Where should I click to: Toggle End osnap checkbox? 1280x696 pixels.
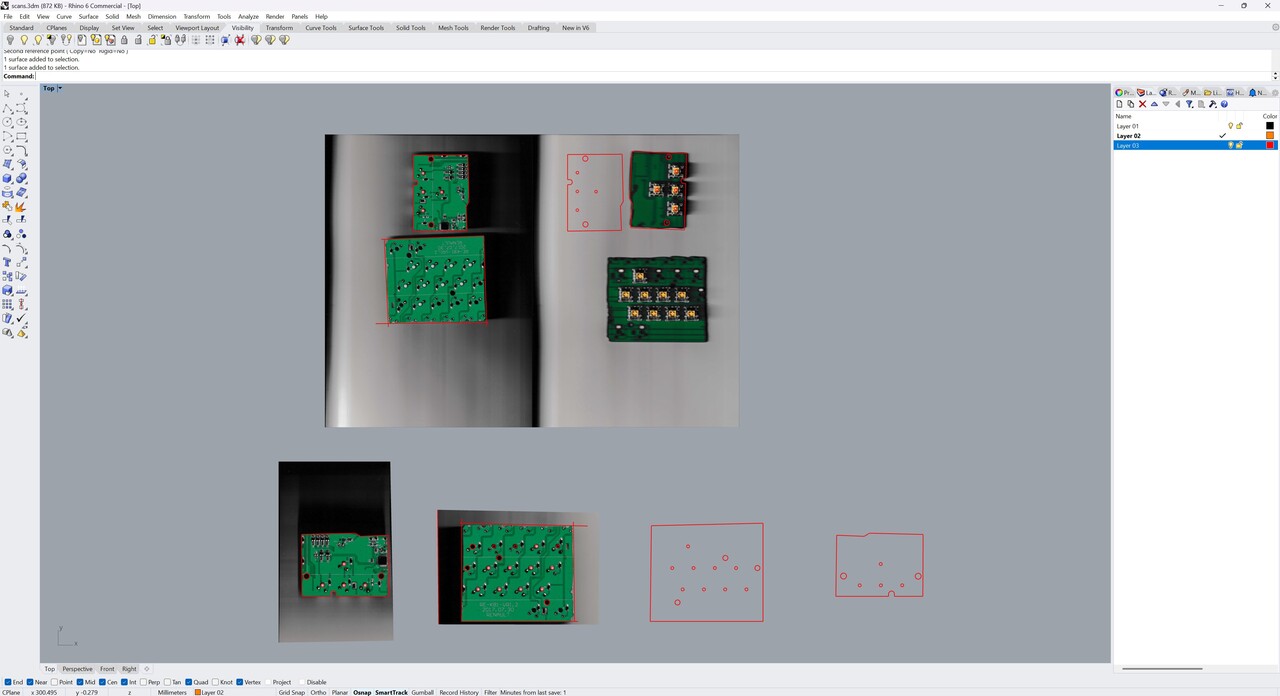[8, 682]
